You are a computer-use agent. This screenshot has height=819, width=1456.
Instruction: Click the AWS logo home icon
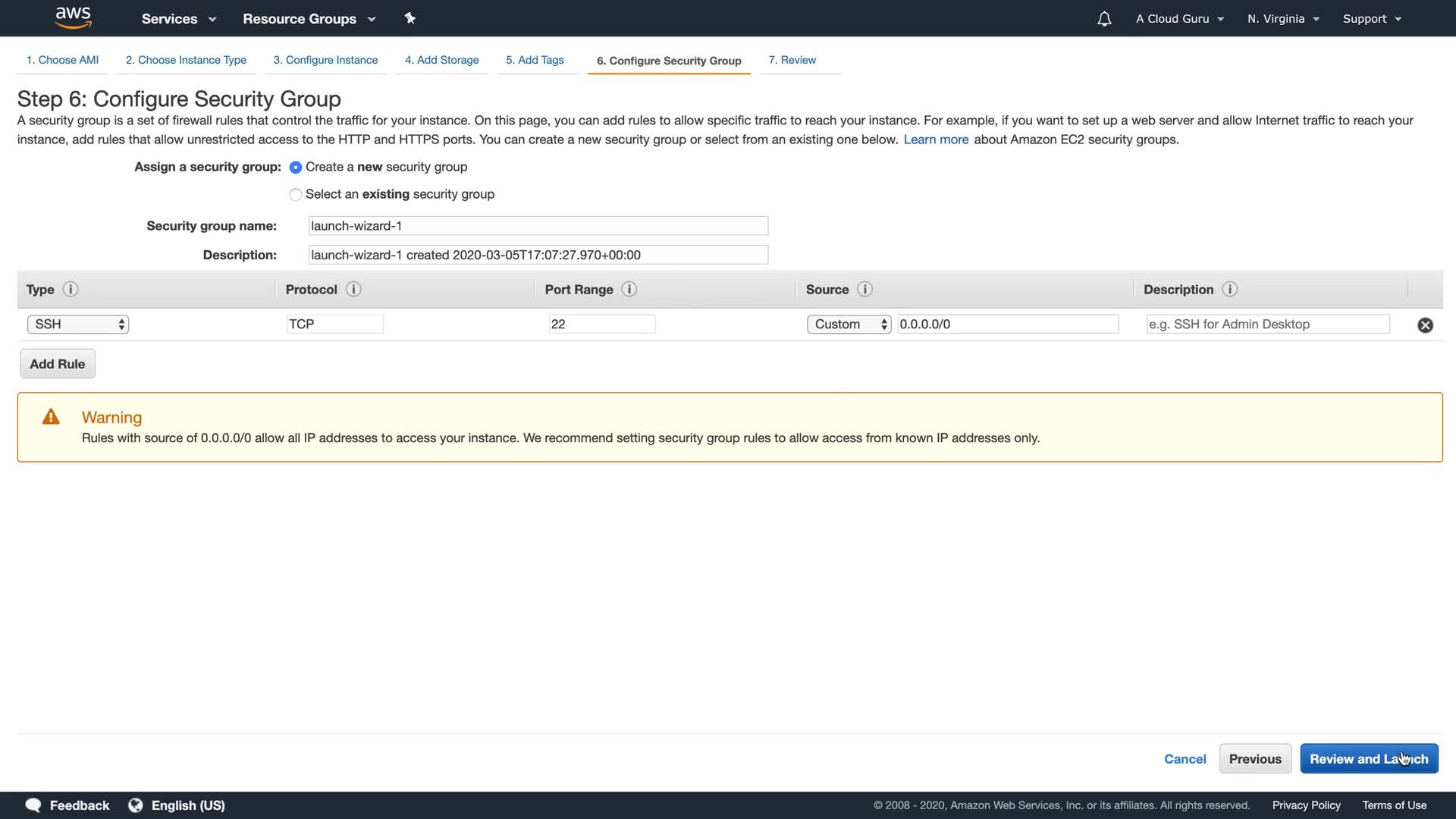point(73,17)
